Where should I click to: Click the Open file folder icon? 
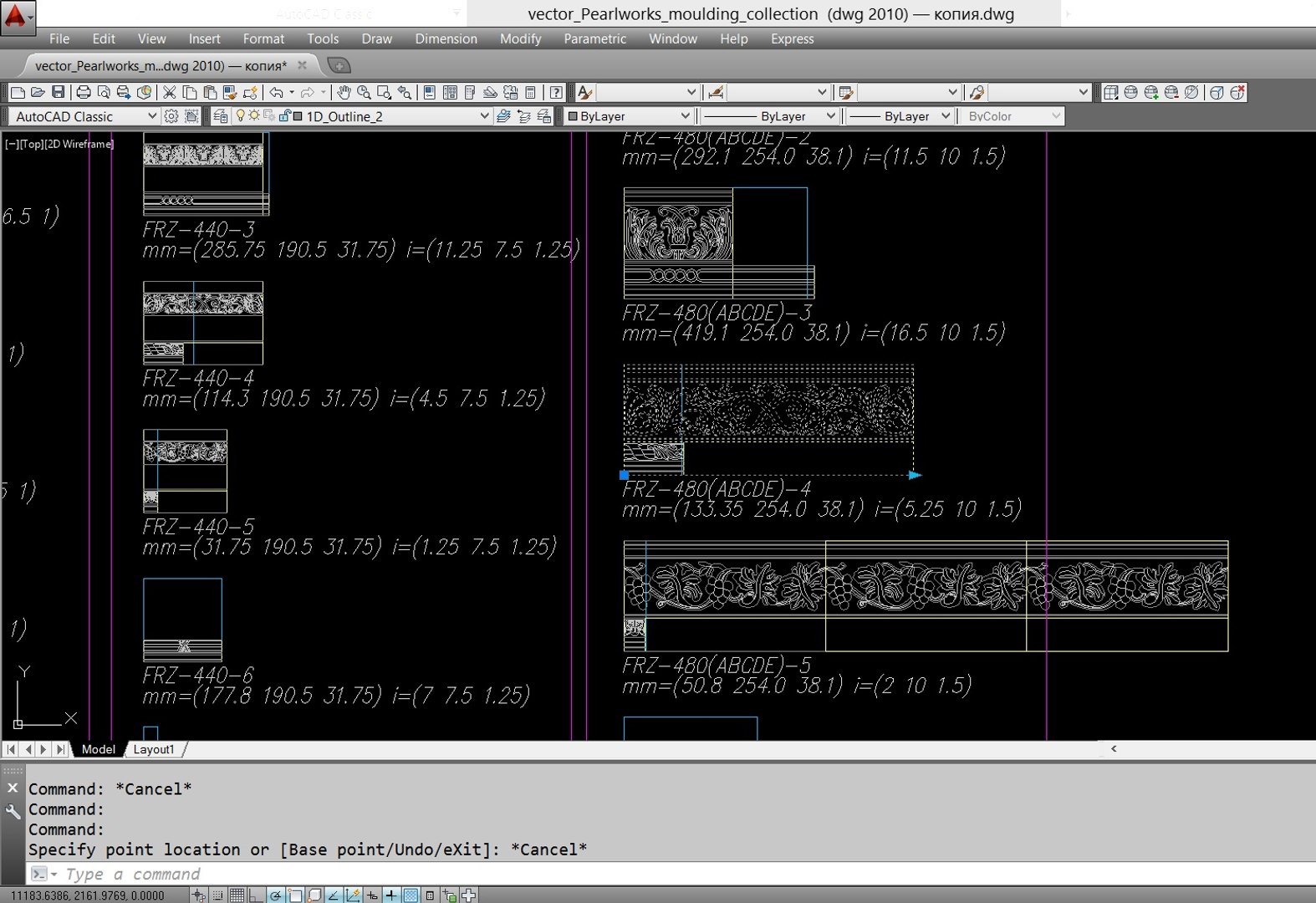[38, 92]
